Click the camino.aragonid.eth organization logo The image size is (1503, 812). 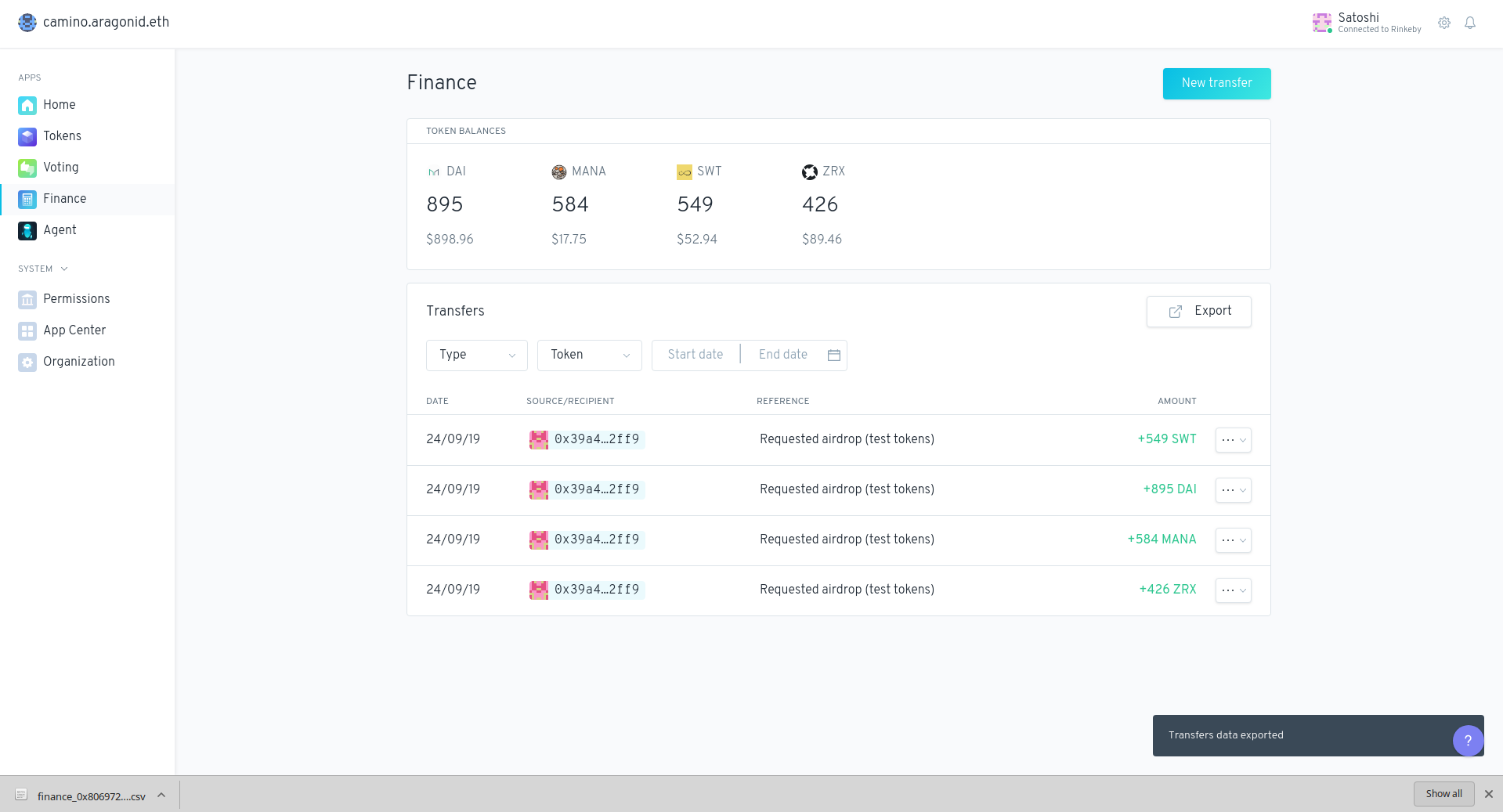point(27,23)
